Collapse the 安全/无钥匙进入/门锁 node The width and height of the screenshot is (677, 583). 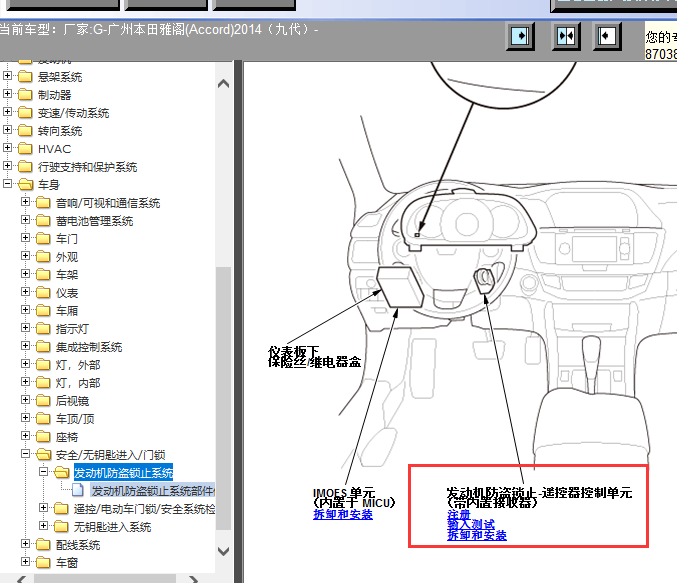click(25, 454)
